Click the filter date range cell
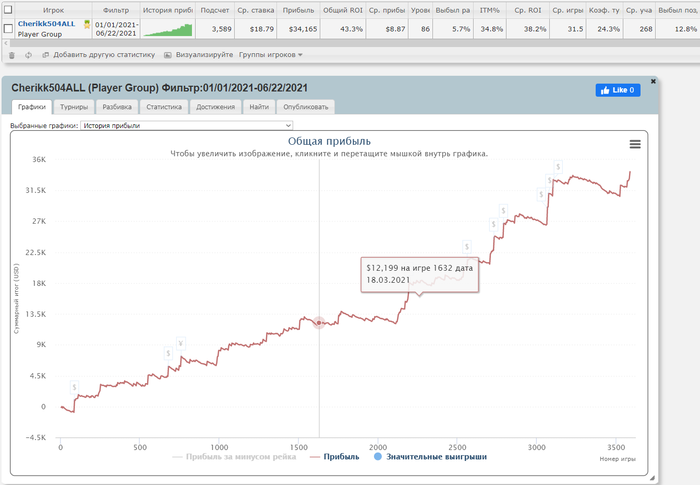700x485 pixels. 116,29
